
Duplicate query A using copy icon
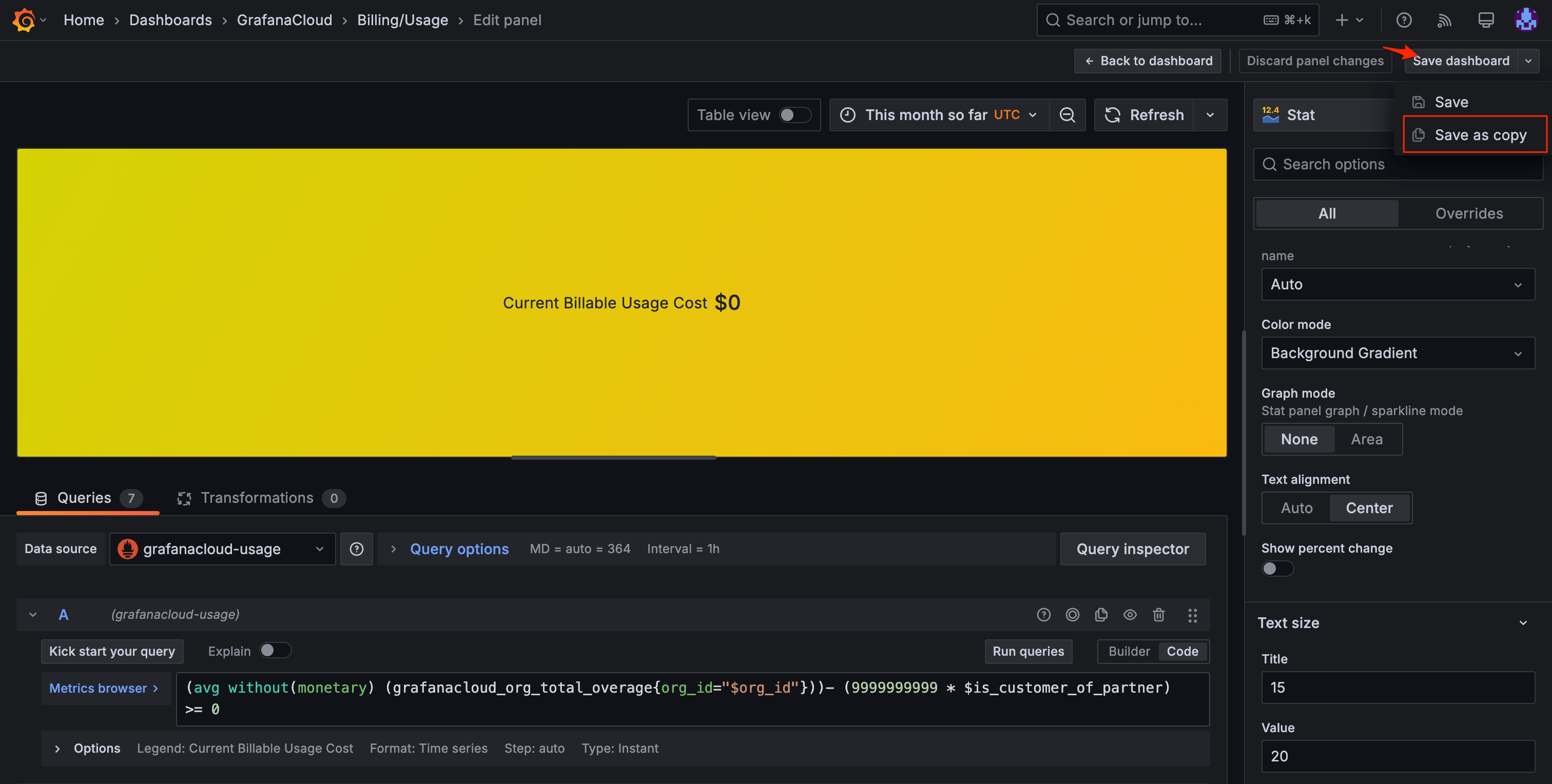pos(1102,615)
